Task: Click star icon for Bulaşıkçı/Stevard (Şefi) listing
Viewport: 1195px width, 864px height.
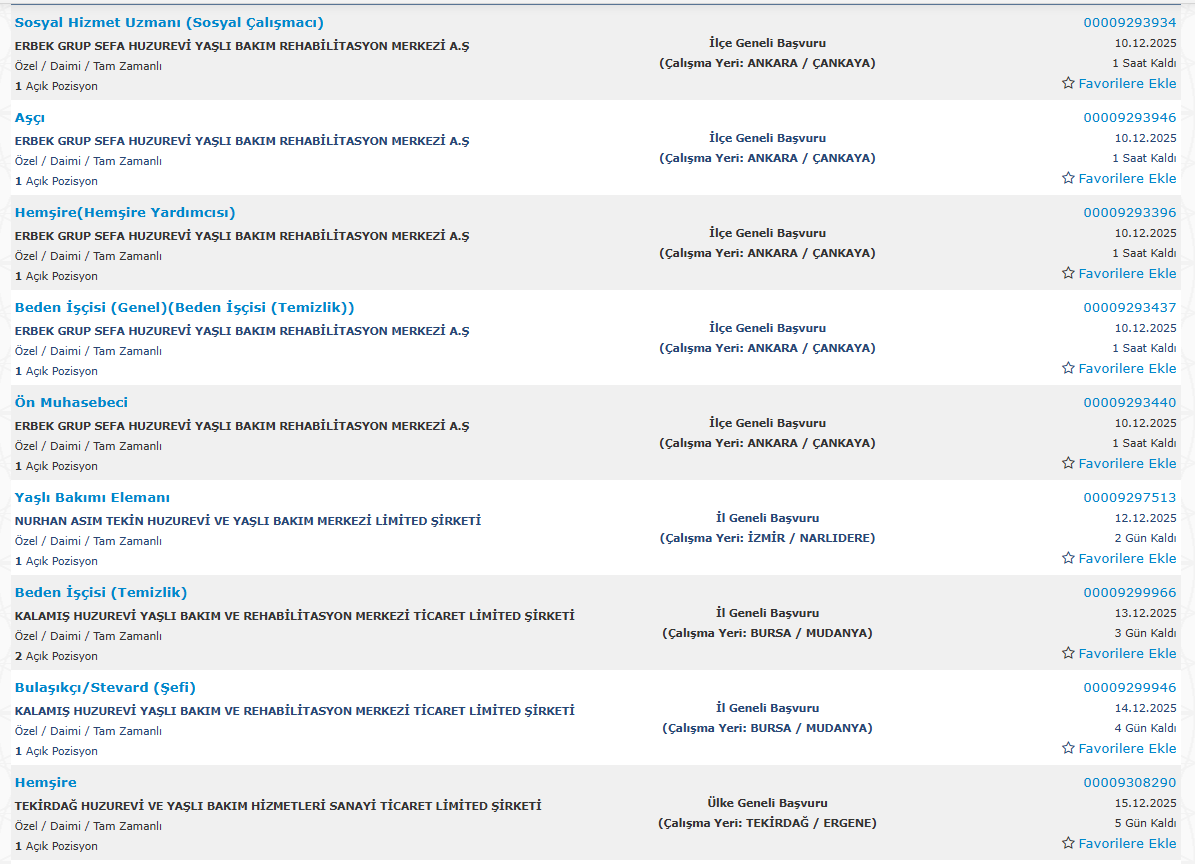Action: coord(1068,748)
